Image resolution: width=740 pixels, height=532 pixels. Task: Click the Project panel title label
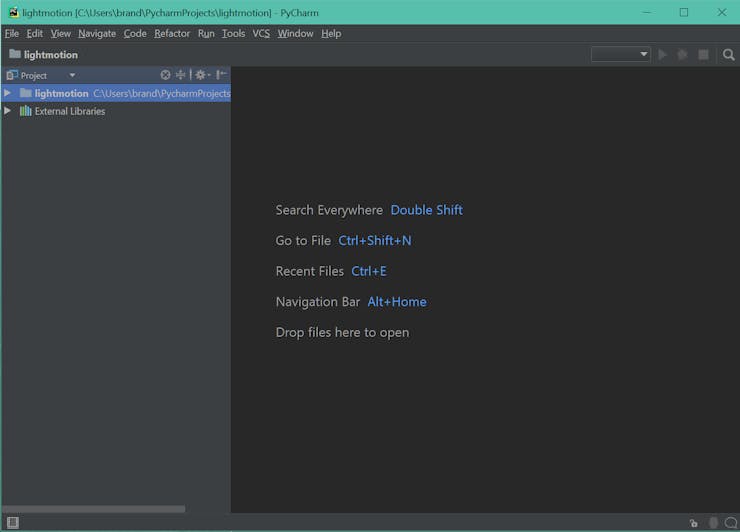(34, 76)
